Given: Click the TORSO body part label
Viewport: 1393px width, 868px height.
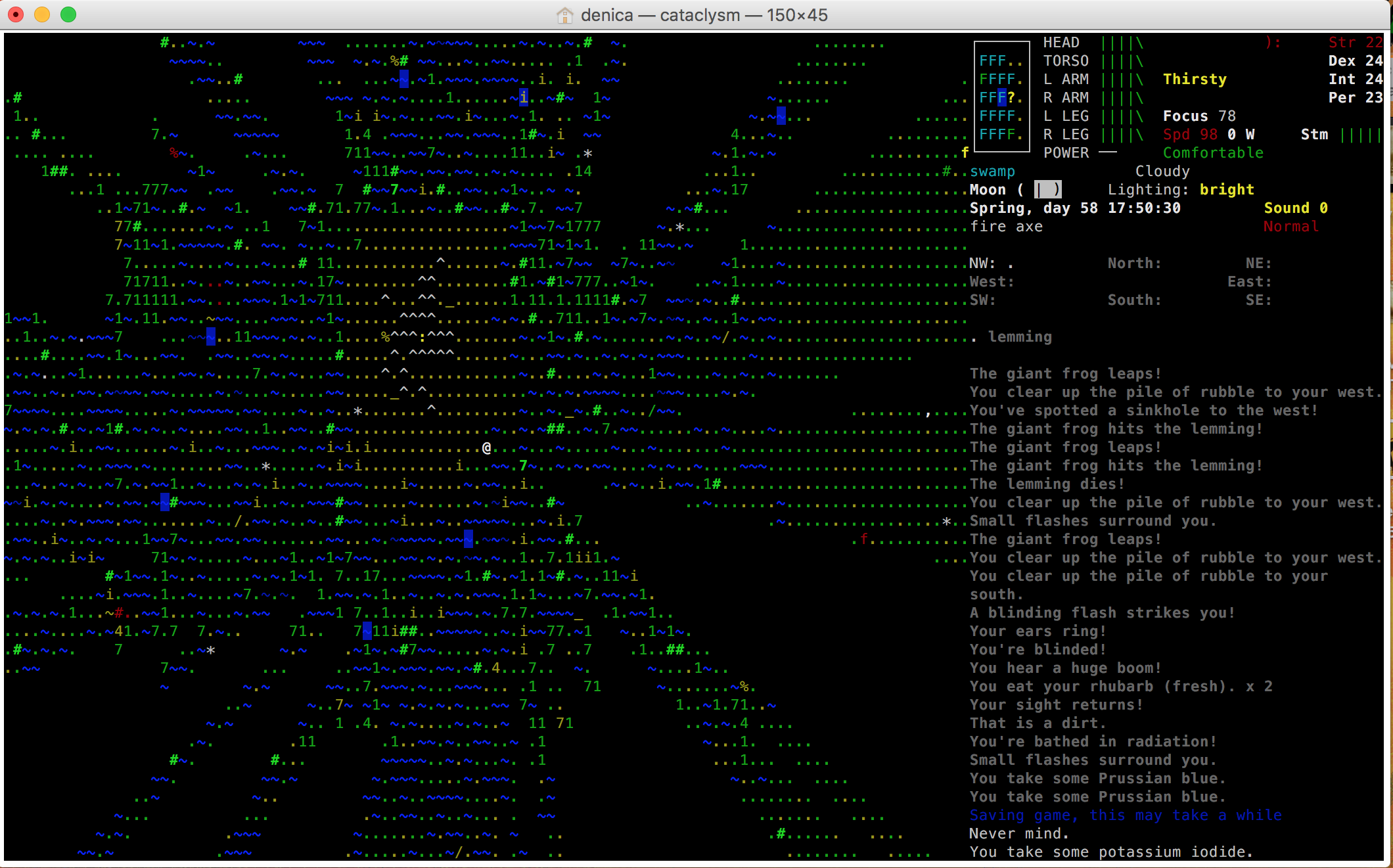Looking at the screenshot, I should coord(1066,61).
